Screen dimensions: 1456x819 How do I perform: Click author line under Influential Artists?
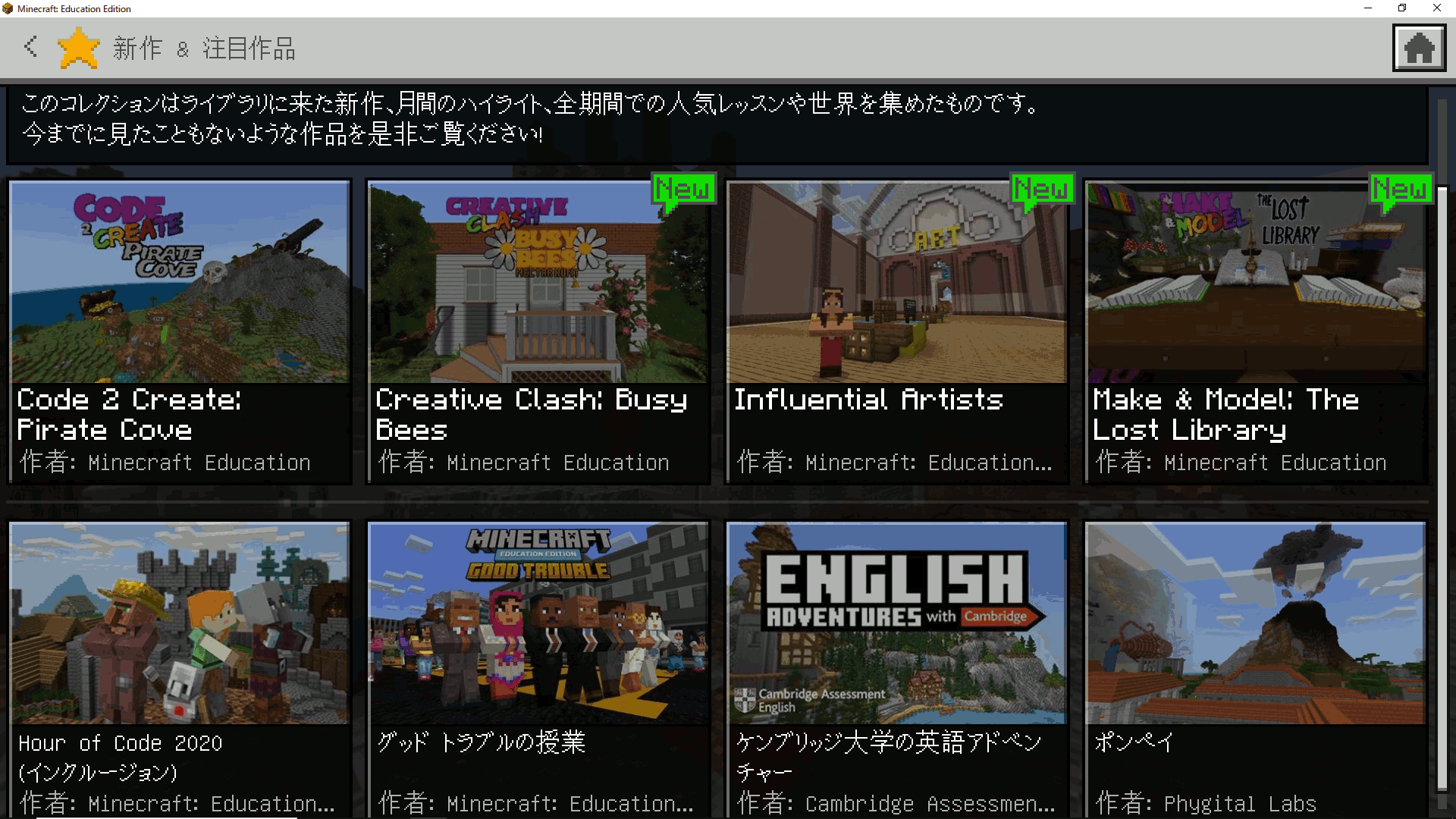[x=895, y=462]
